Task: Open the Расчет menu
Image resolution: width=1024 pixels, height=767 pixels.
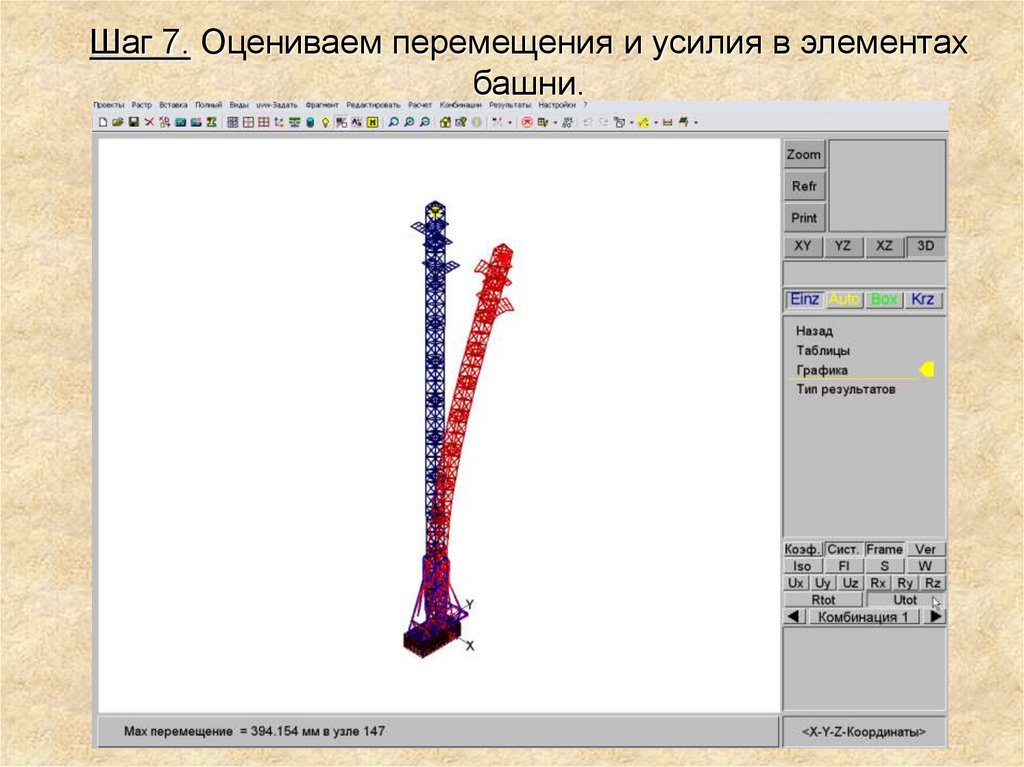Action: click(x=420, y=105)
